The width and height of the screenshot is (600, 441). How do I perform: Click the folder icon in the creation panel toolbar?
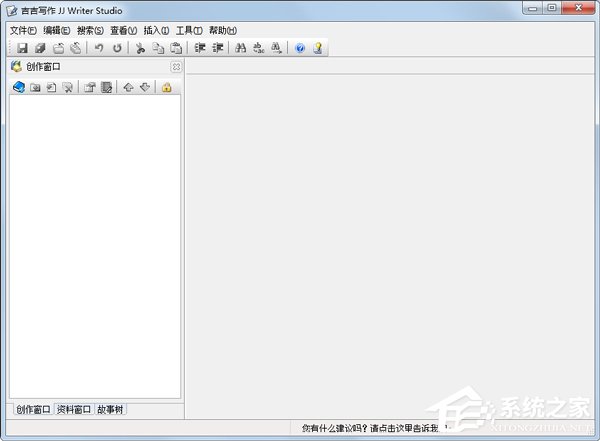pos(35,87)
